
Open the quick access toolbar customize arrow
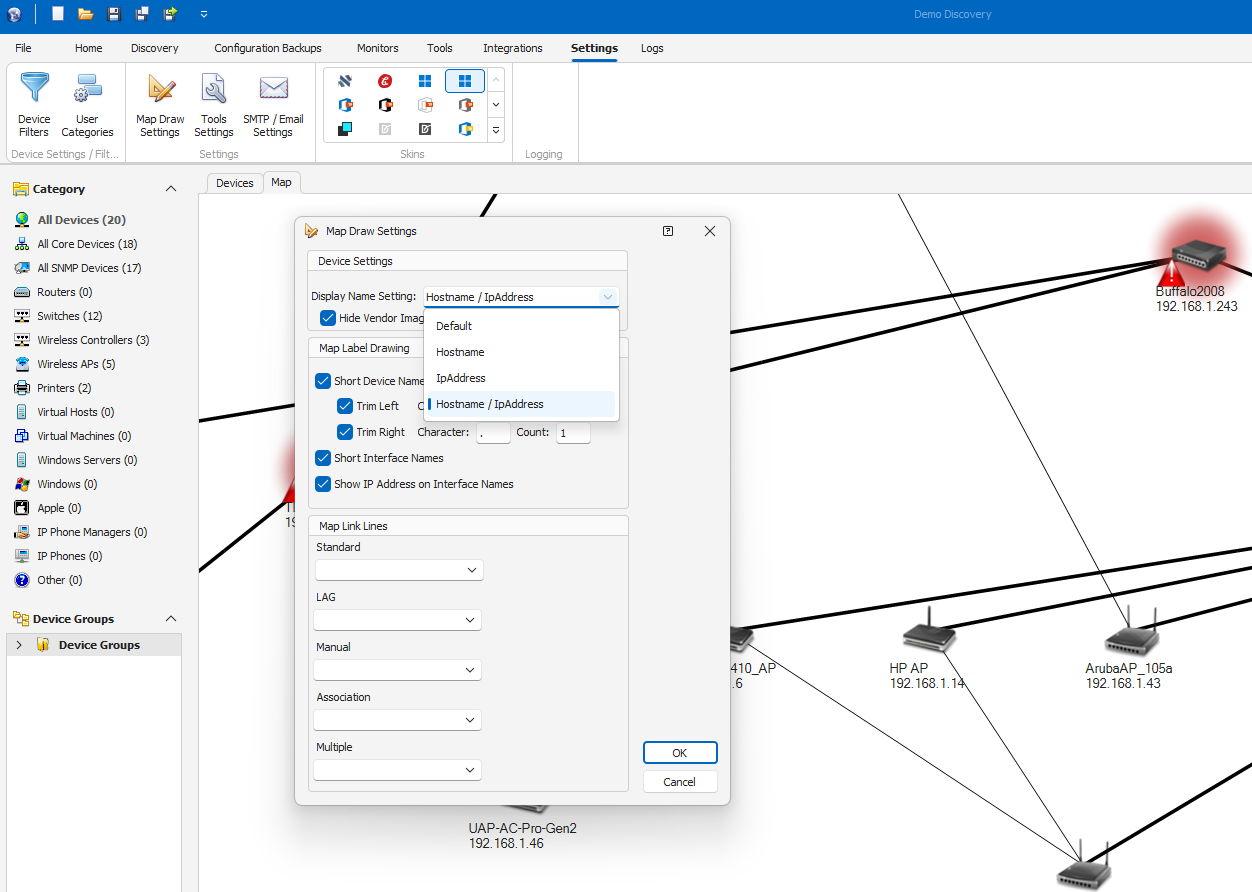point(204,14)
